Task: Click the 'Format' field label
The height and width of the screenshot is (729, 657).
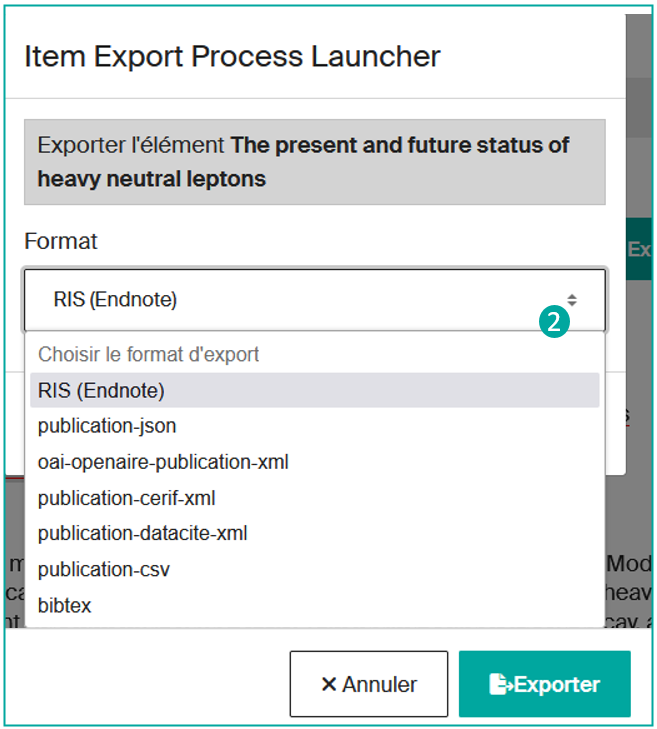Action: (x=61, y=241)
